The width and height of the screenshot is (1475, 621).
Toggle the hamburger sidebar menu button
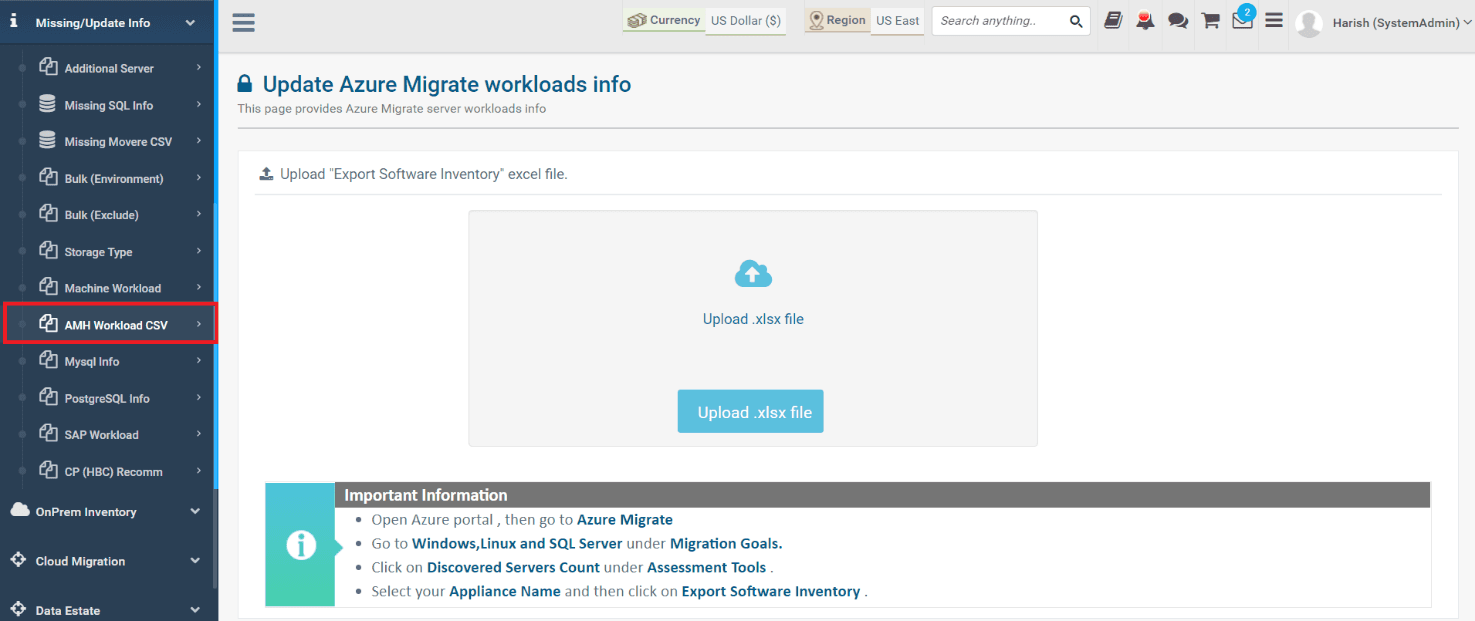[x=243, y=22]
